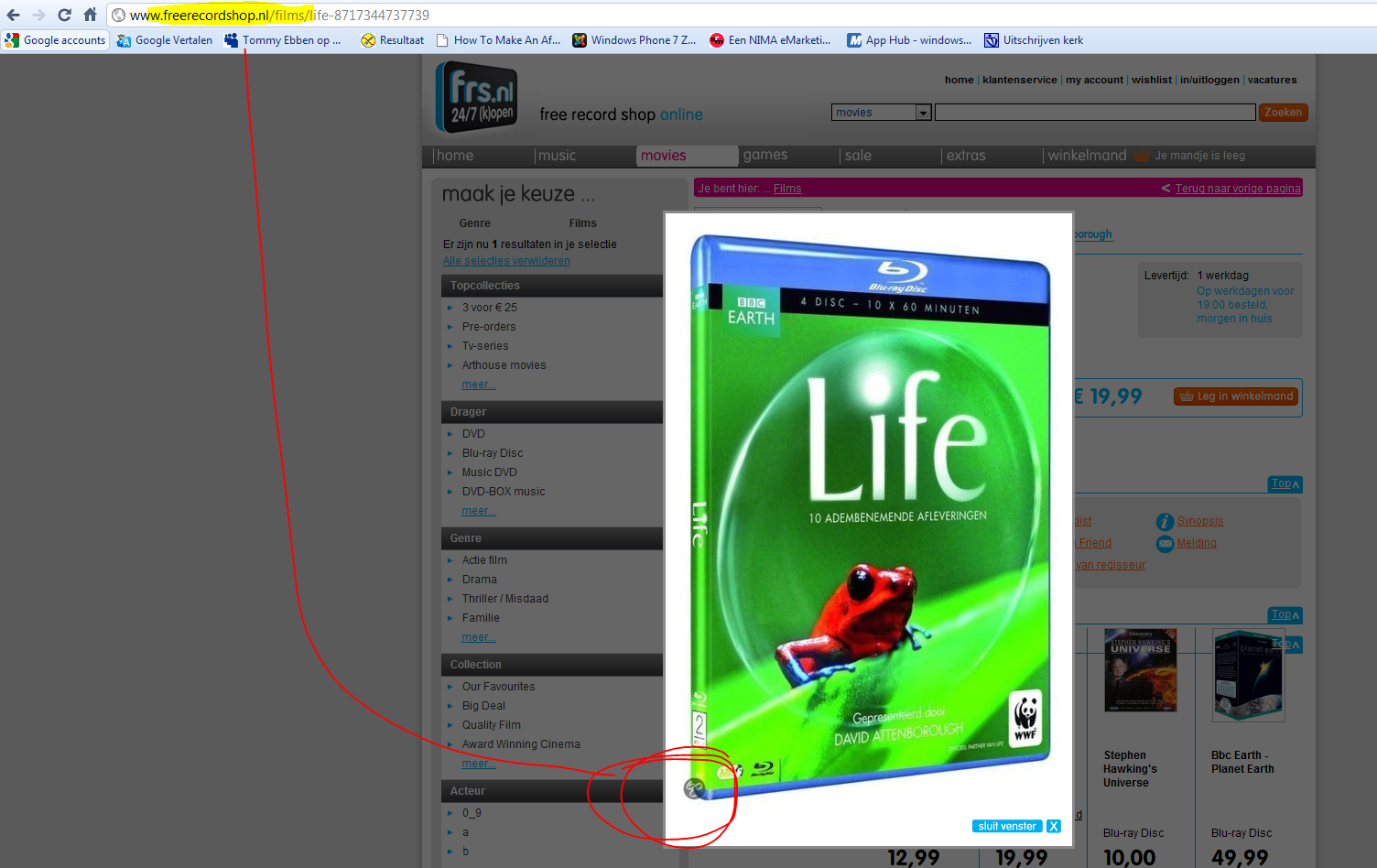Filter by Music DVD drager

[x=490, y=472]
